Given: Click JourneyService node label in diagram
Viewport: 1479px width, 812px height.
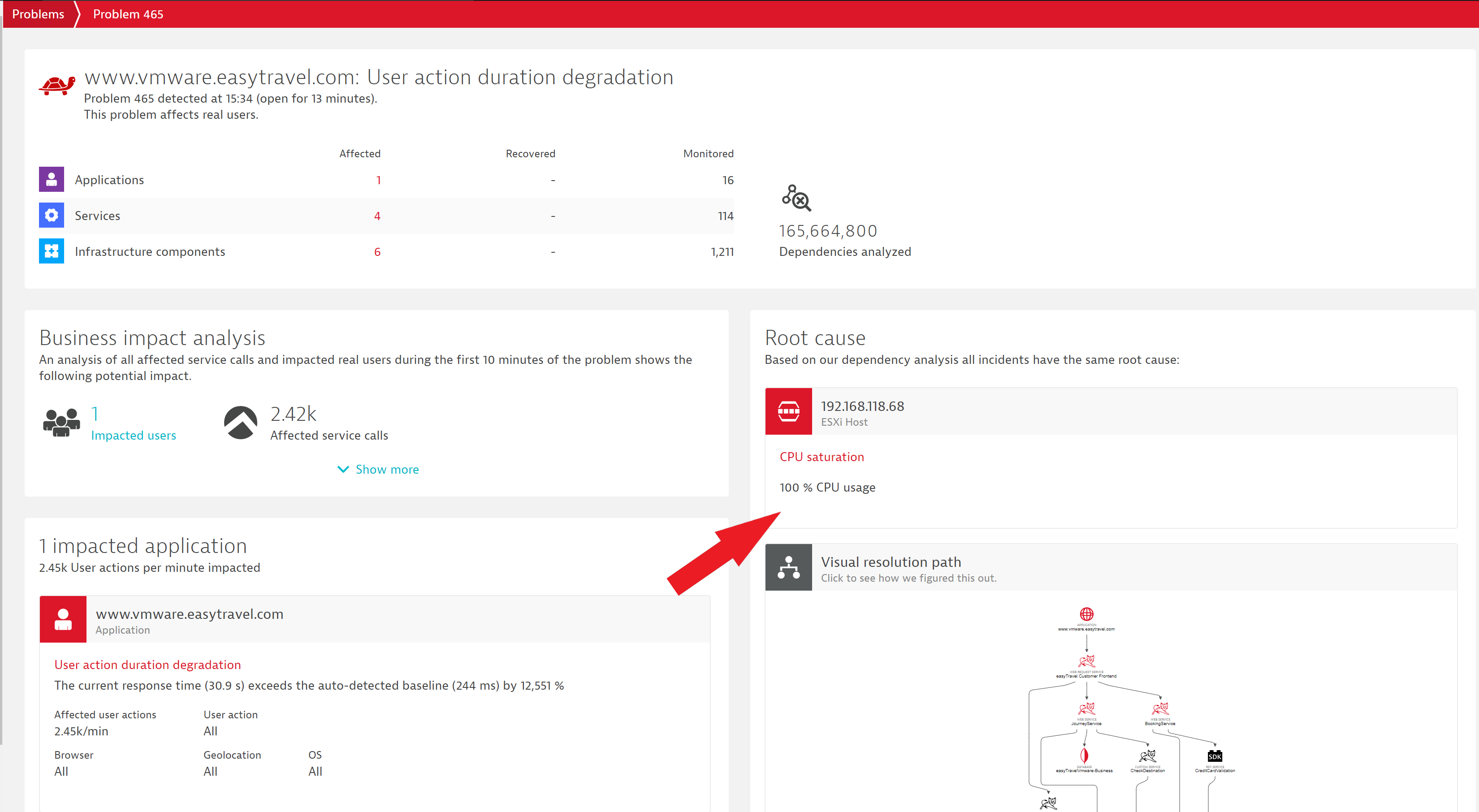Looking at the screenshot, I should 1086,724.
